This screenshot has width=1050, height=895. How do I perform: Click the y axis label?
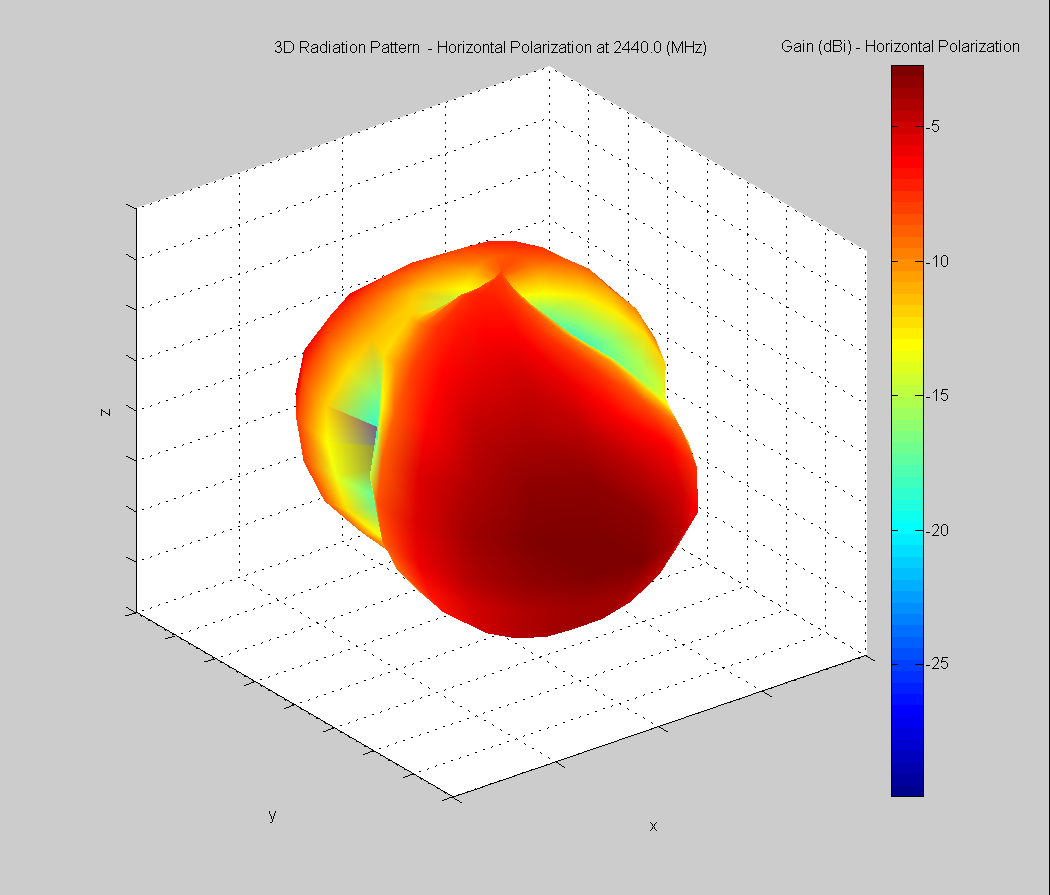(272, 815)
